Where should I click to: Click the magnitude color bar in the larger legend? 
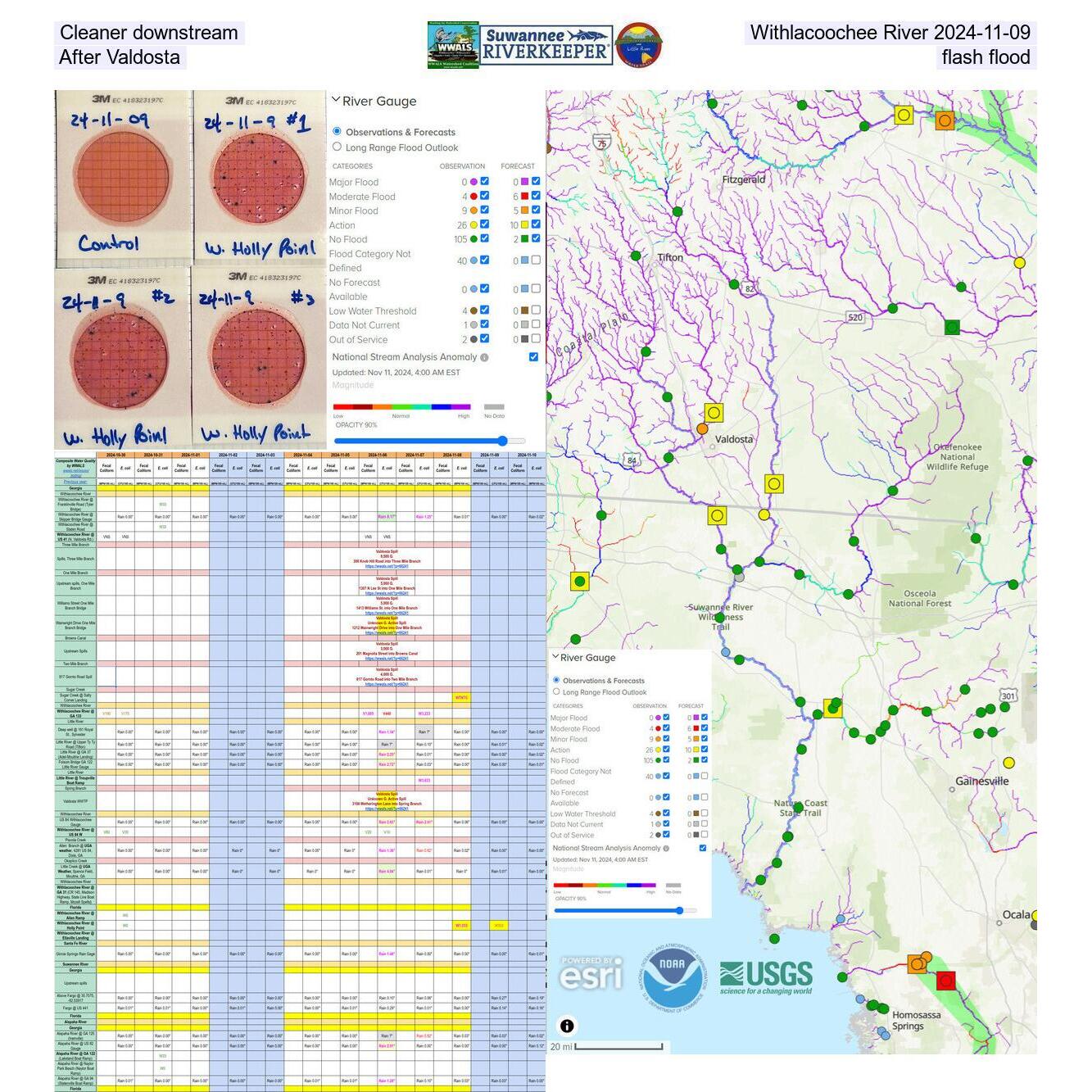[x=401, y=406]
